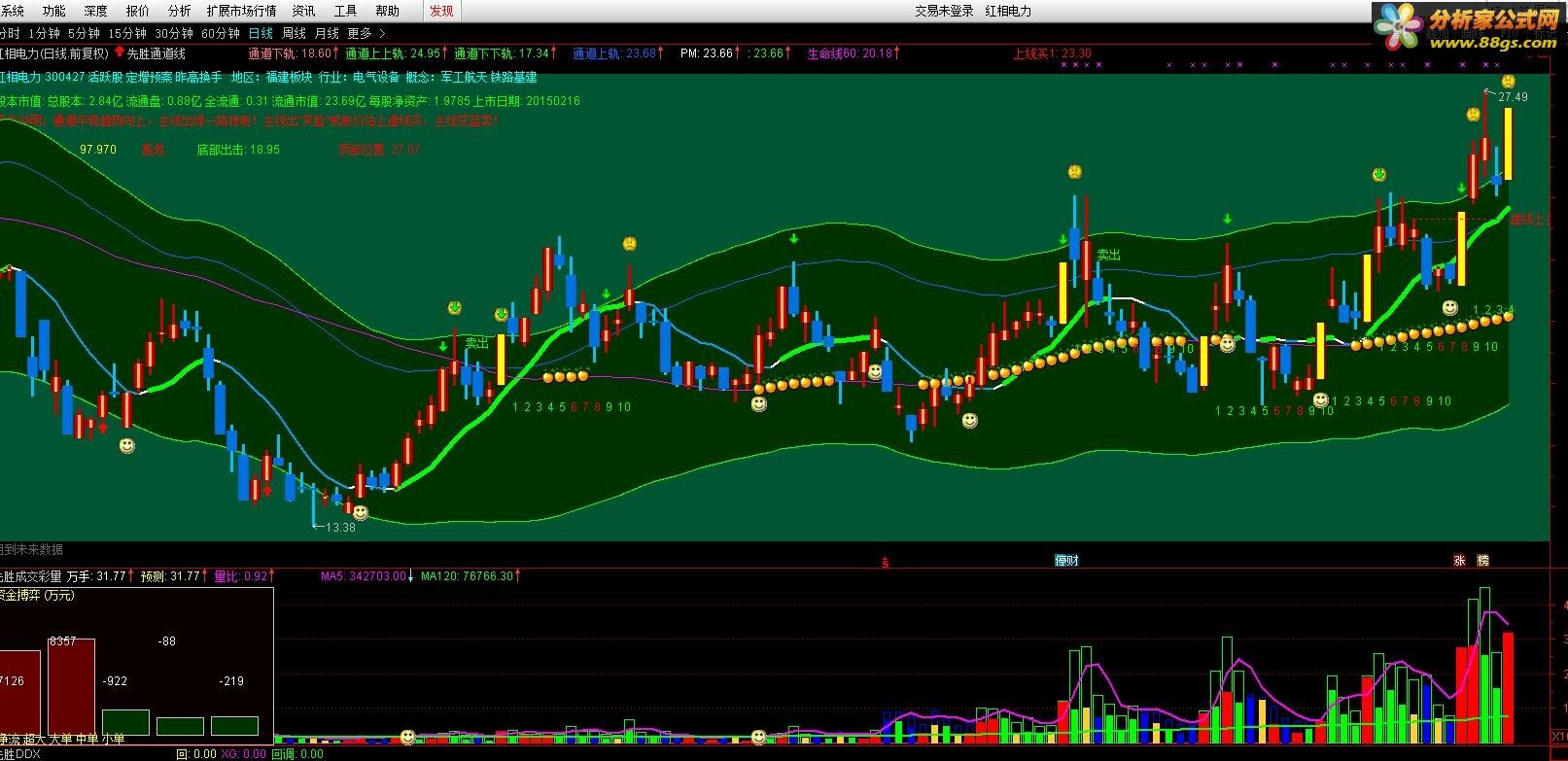Open the 功能 menu
The height and width of the screenshot is (761, 1568).
(53, 11)
